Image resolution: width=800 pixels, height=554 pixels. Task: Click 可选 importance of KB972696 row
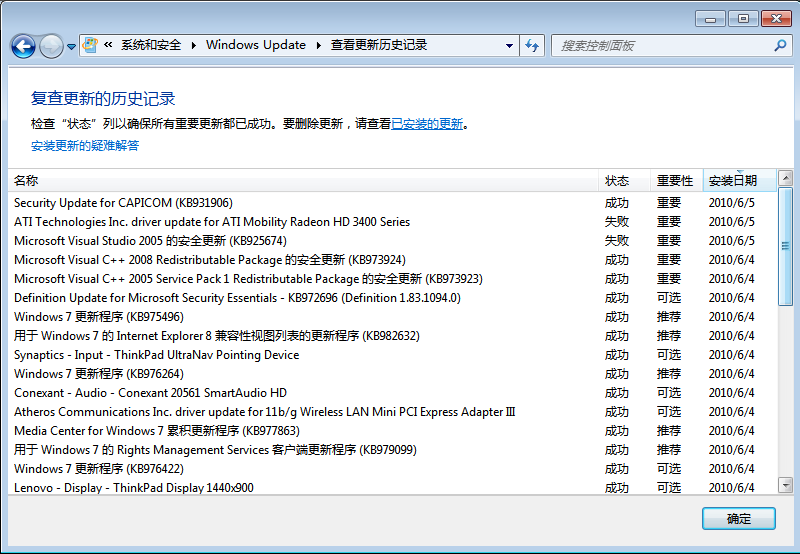pos(669,298)
